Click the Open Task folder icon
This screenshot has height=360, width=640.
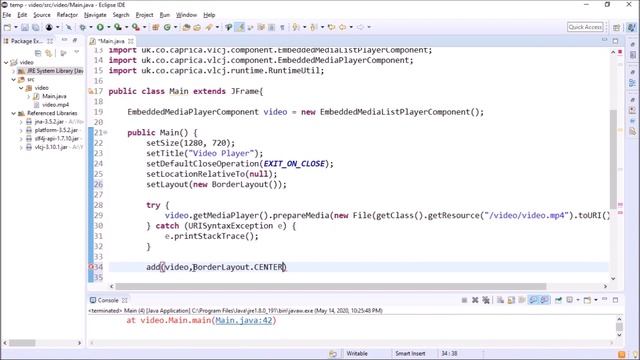[197, 27]
